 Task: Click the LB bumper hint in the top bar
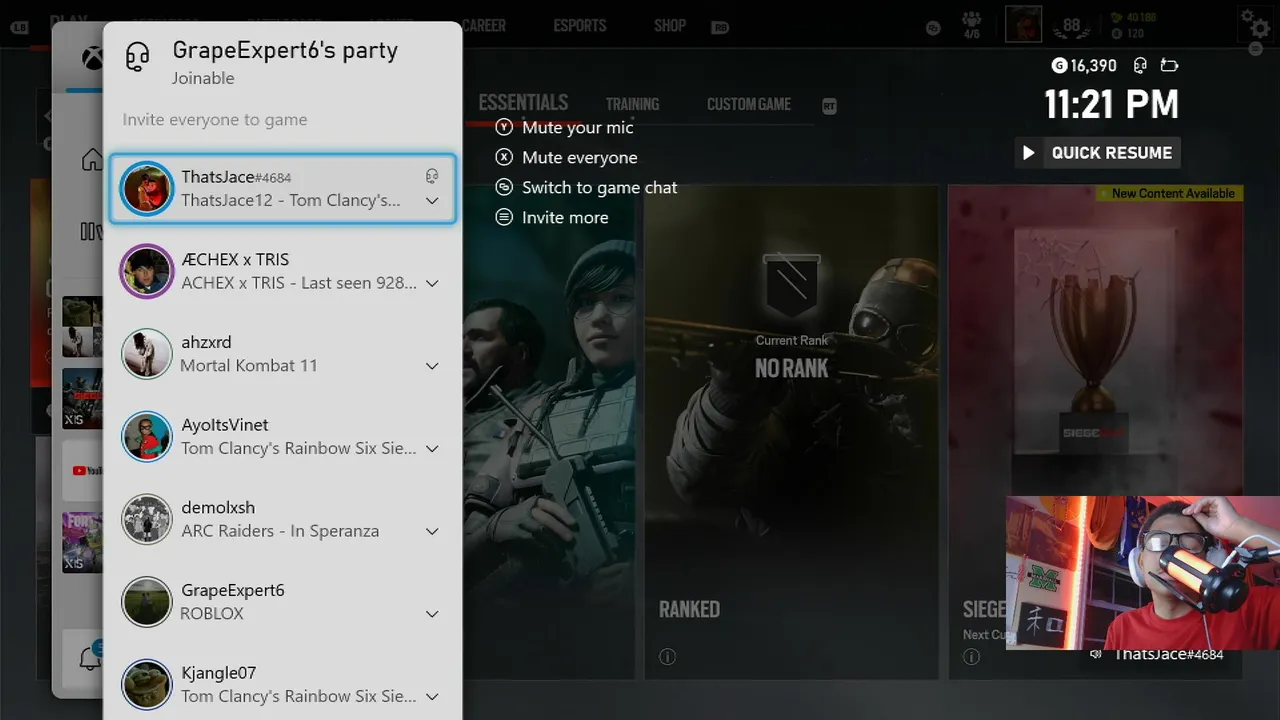(x=19, y=27)
